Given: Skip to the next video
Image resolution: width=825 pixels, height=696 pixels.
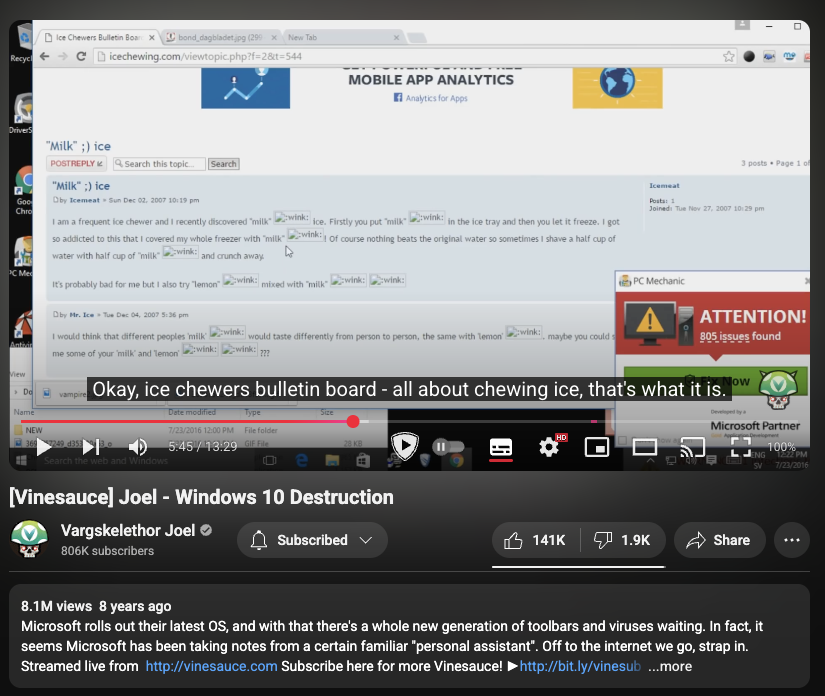Looking at the screenshot, I should [x=91, y=447].
